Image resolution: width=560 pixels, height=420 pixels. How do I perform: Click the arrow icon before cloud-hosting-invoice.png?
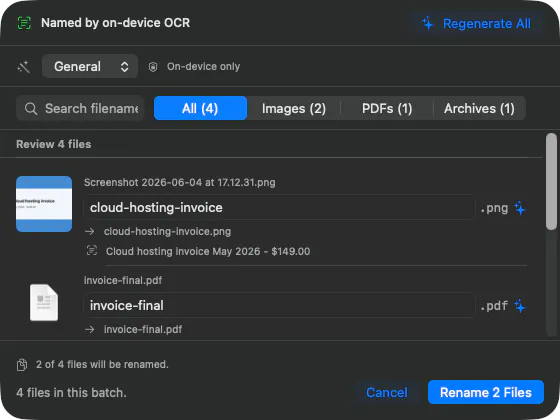coord(90,231)
